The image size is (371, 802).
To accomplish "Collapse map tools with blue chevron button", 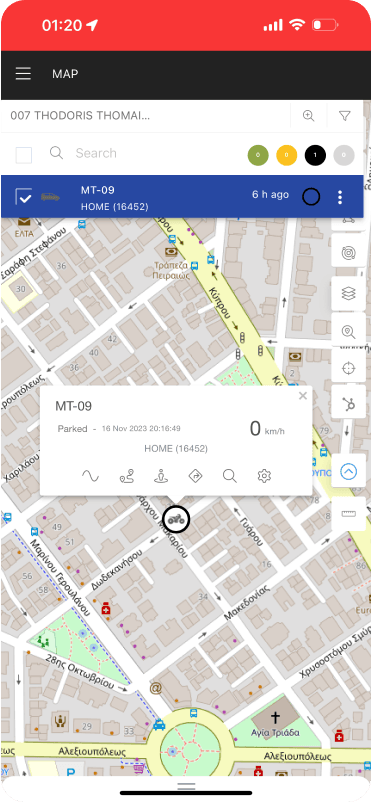I will coord(348,471).
